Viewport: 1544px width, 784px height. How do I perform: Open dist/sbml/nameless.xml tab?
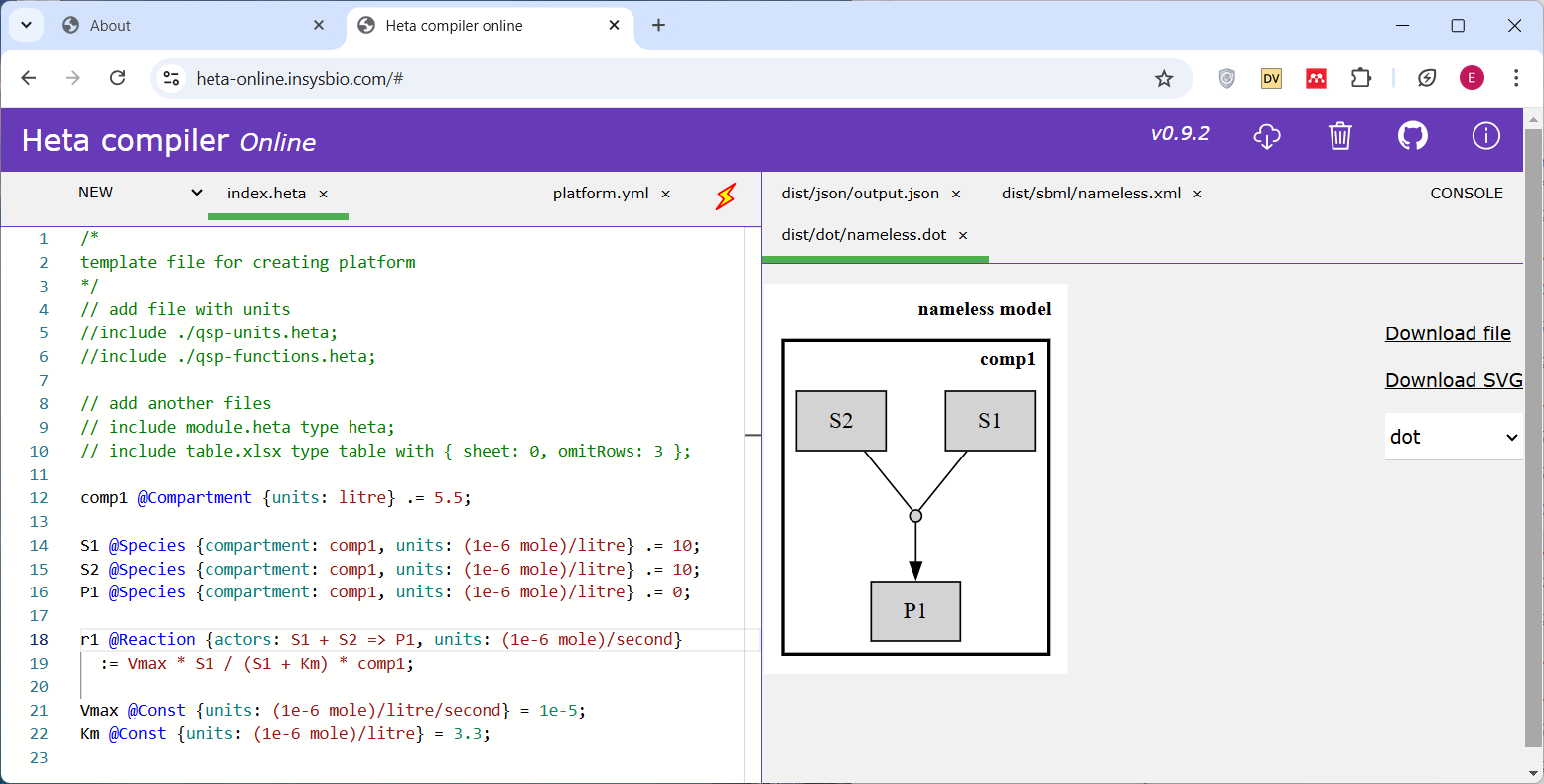pos(1091,194)
